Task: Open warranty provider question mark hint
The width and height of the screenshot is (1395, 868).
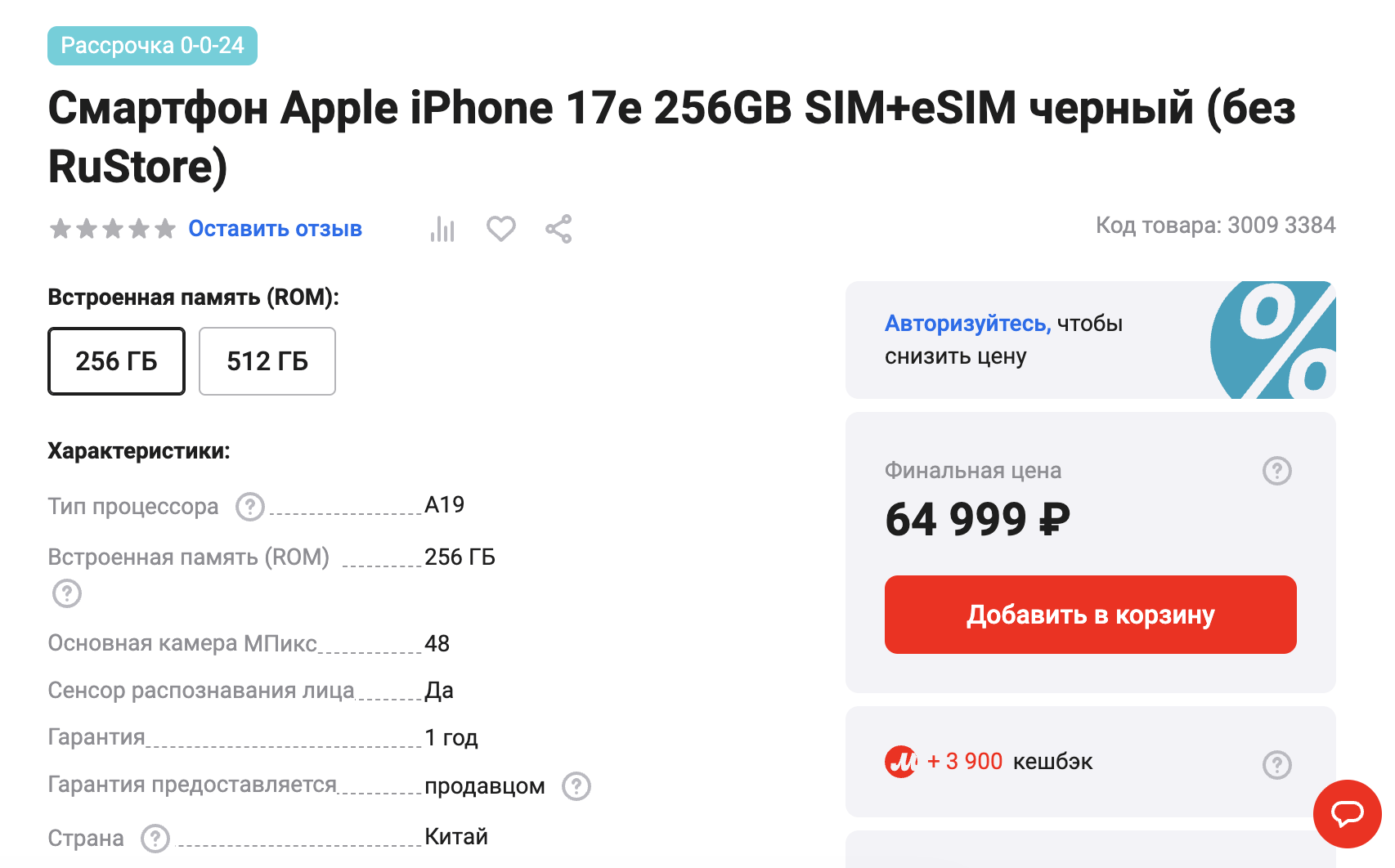Action: (x=576, y=786)
